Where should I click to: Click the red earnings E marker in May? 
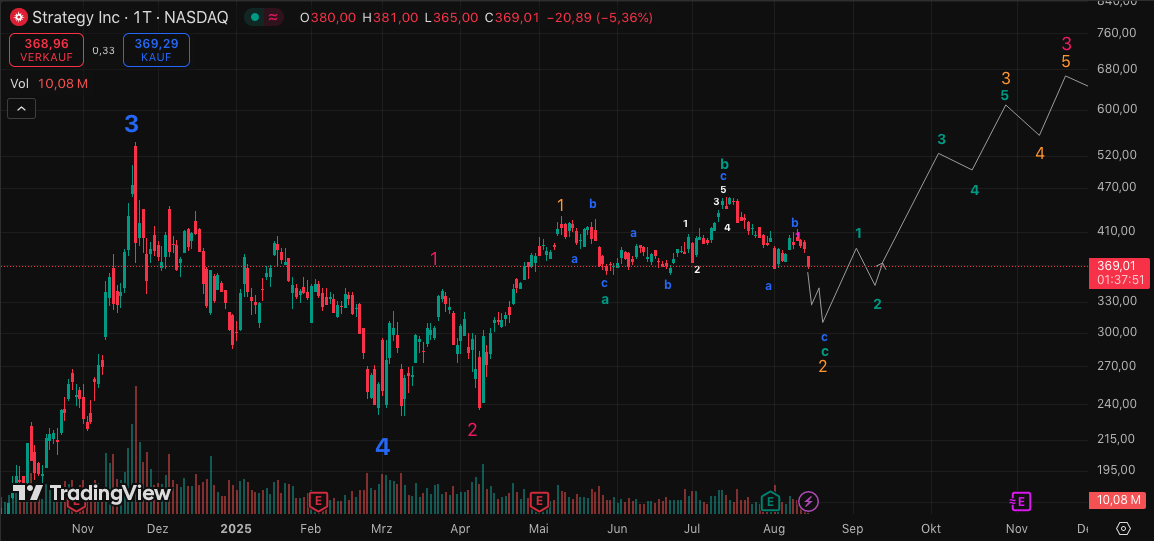tap(539, 500)
